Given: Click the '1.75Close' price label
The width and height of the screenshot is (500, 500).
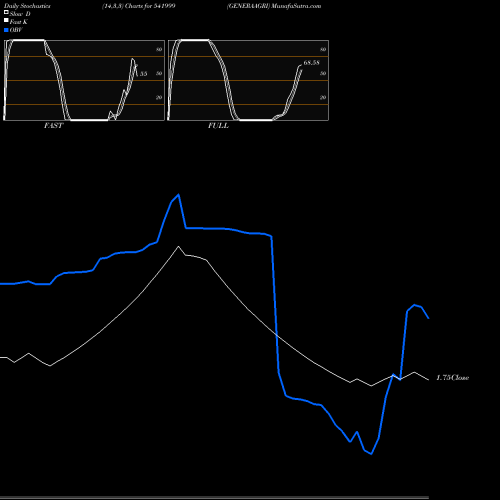Looking at the screenshot, I should tap(453, 378).
